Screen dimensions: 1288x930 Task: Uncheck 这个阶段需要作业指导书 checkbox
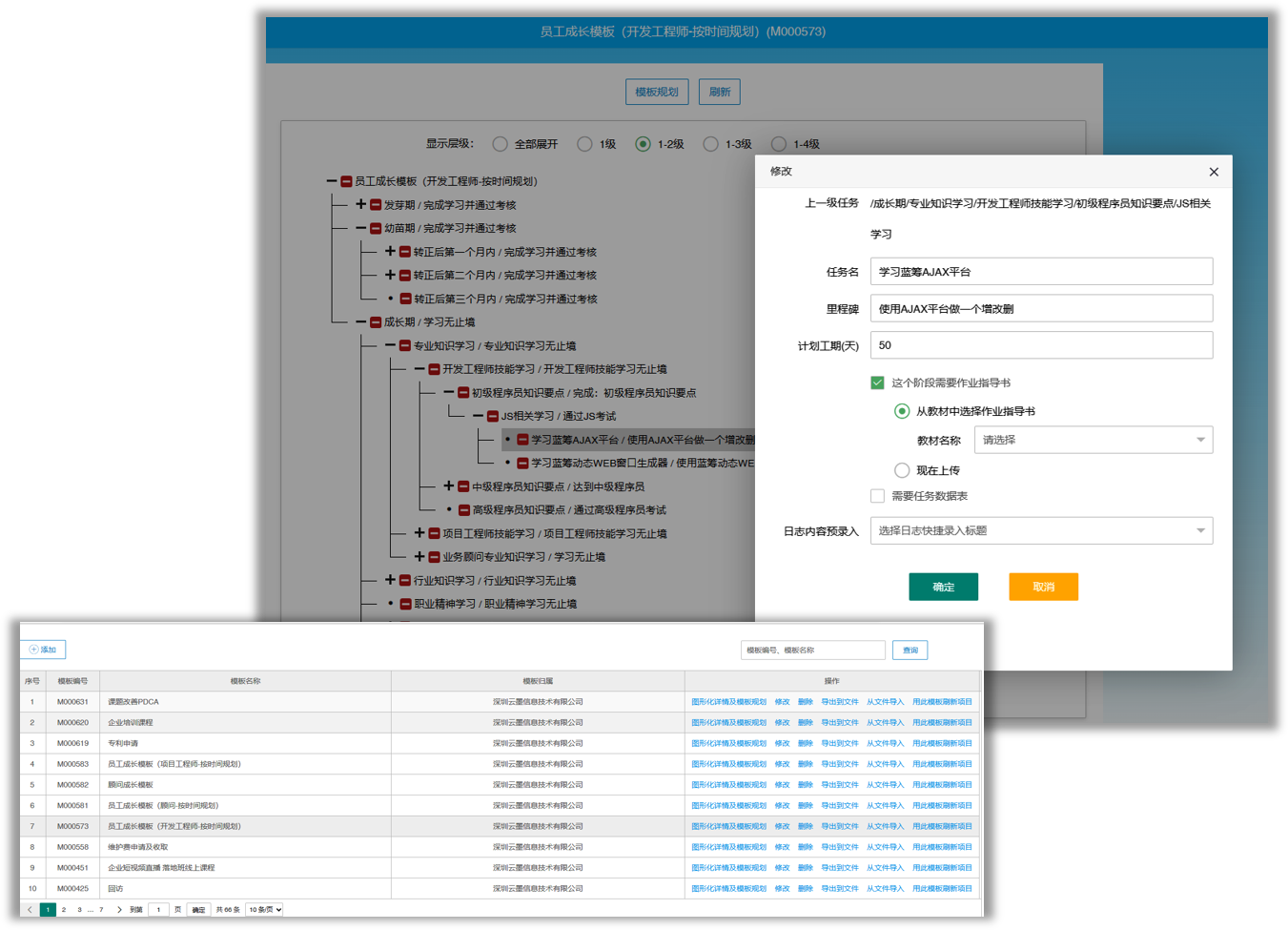click(x=877, y=382)
